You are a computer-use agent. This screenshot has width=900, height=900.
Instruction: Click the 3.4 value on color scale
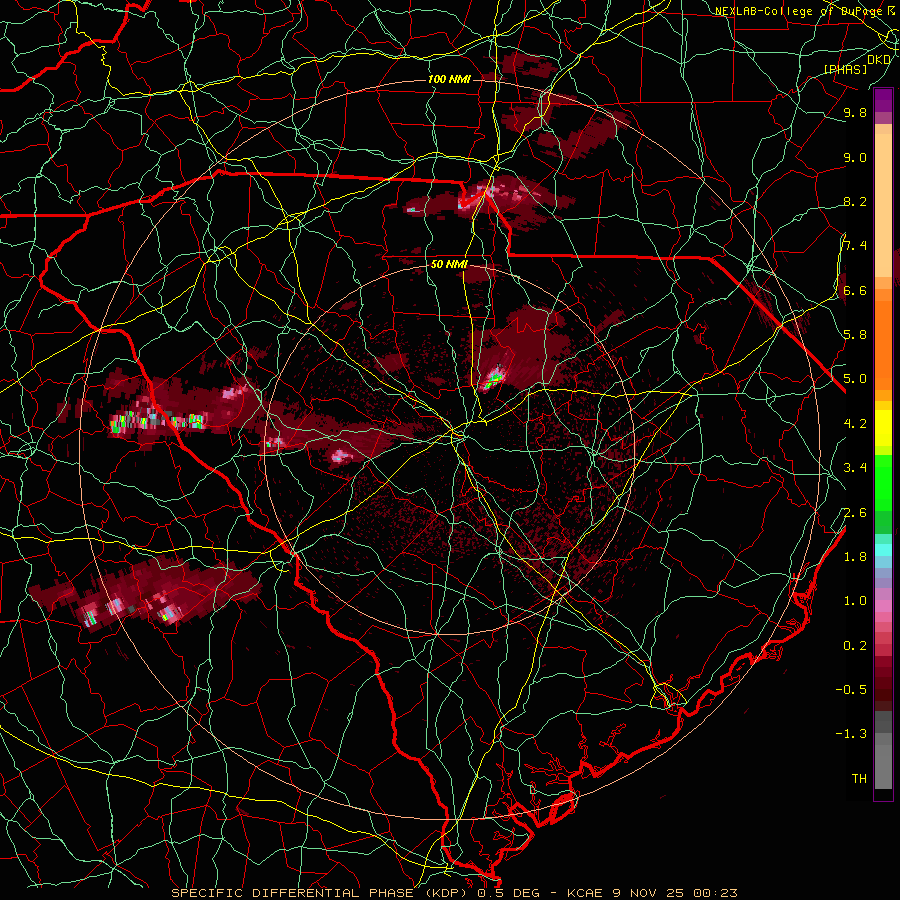pyautogui.click(x=855, y=468)
